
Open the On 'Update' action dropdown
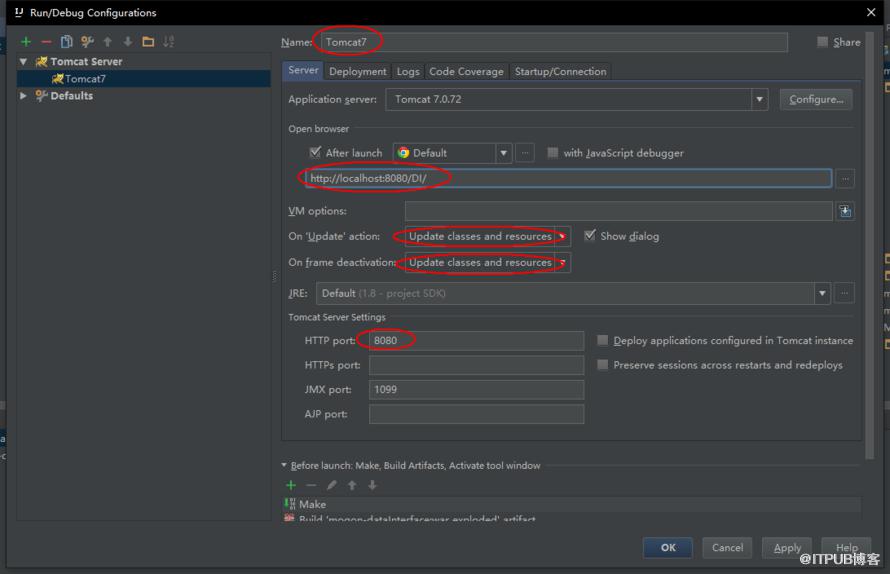click(562, 236)
